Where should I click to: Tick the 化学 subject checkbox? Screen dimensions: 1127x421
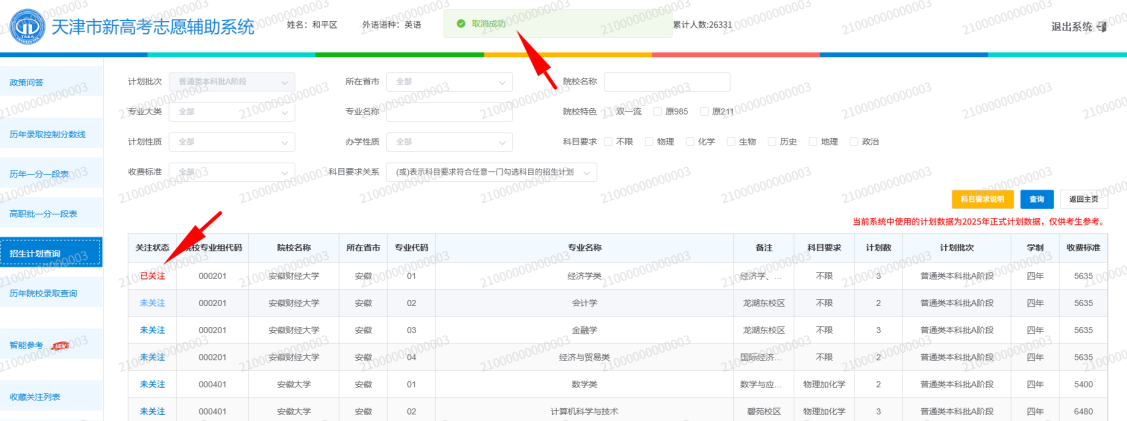690,142
